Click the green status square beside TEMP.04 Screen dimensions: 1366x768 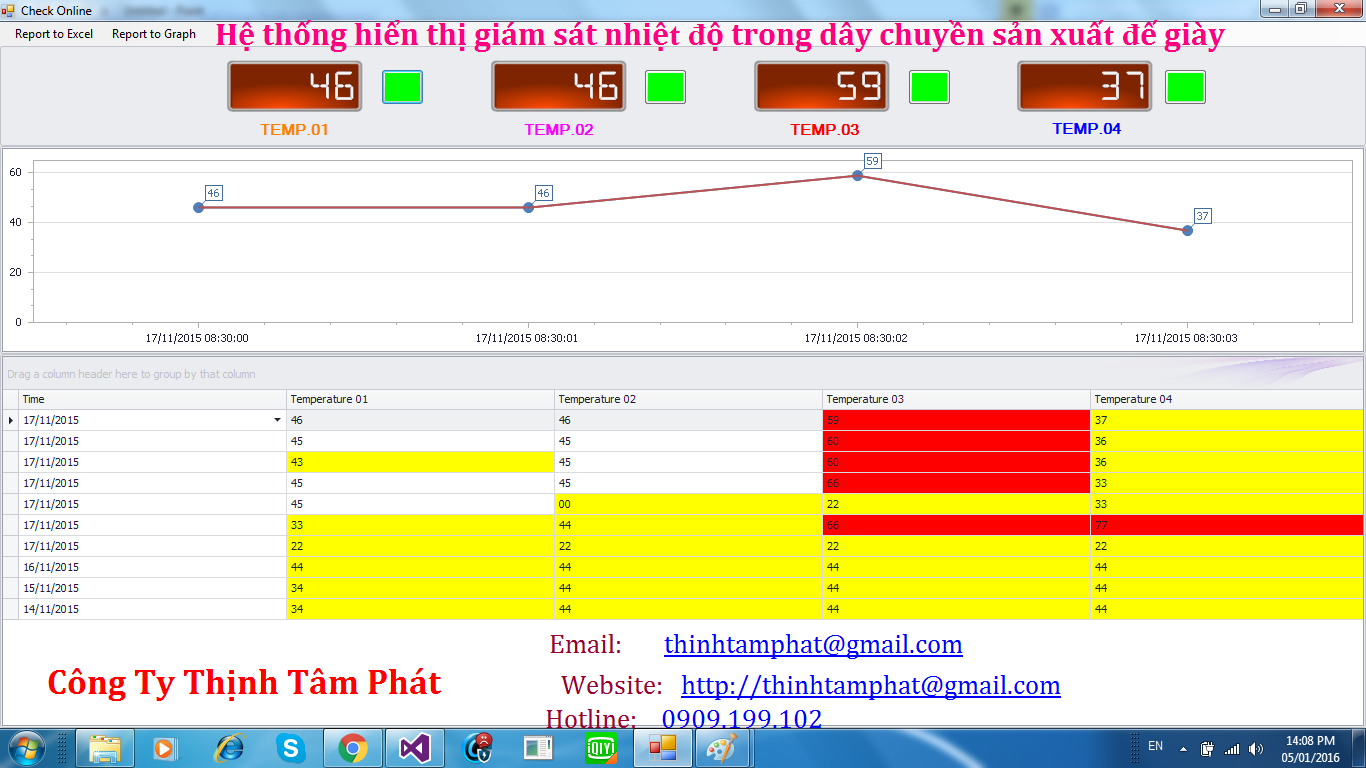tap(1185, 87)
